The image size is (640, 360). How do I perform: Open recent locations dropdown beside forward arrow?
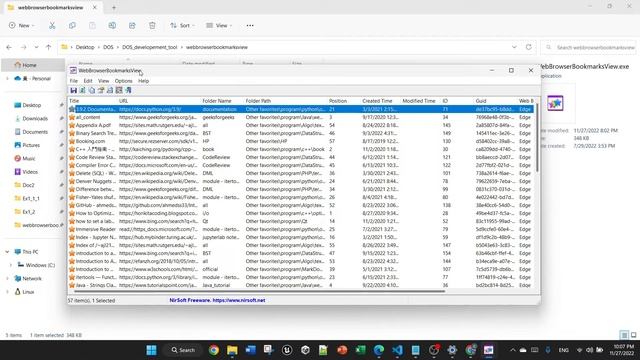36,47
